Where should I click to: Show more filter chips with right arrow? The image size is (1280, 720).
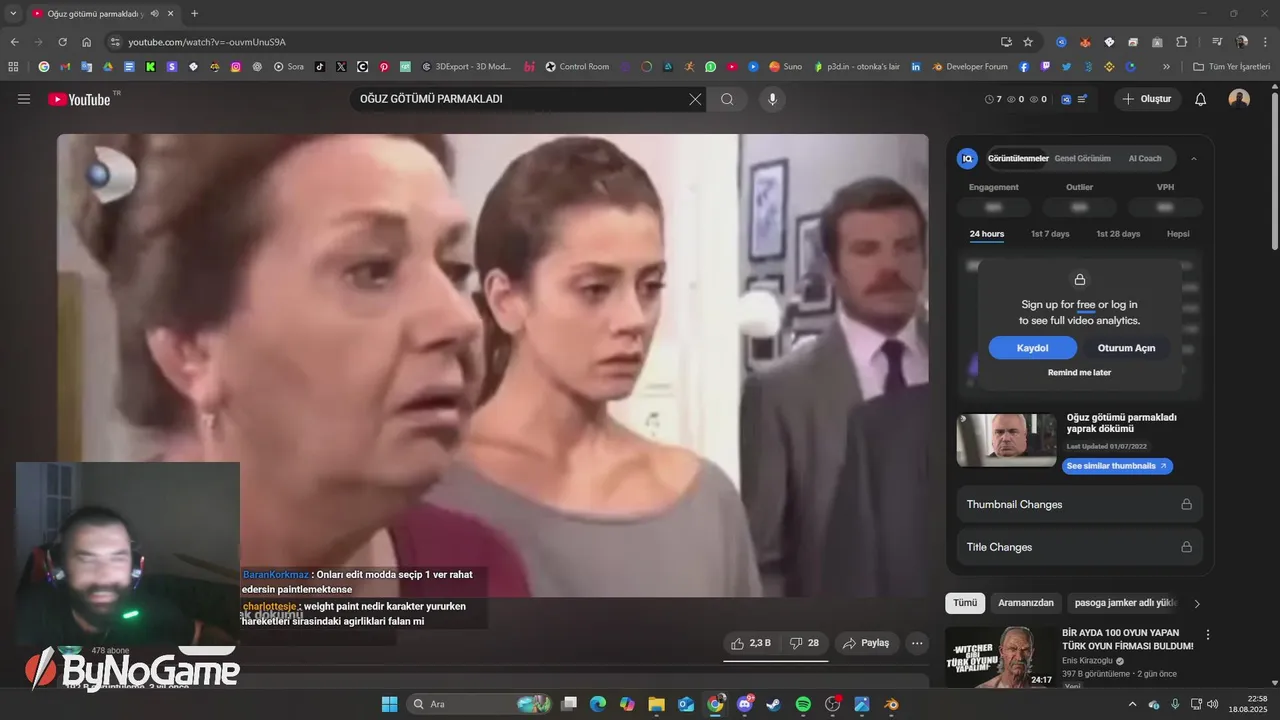pyautogui.click(x=1197, y=603)
